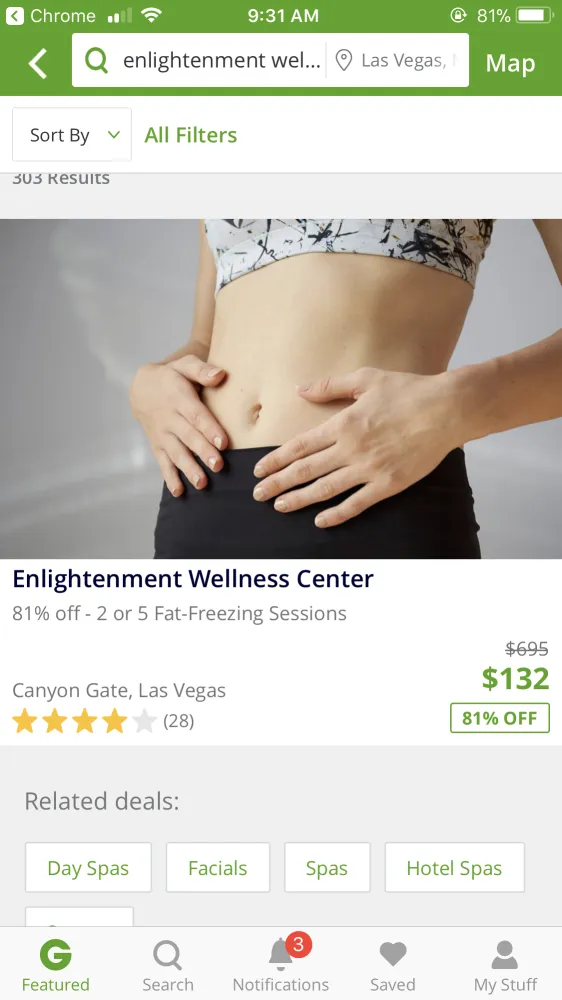Image resolution: width=562 pixels, height=1000 pixels.
Task: Open All Filters
Action: (191, 135)
